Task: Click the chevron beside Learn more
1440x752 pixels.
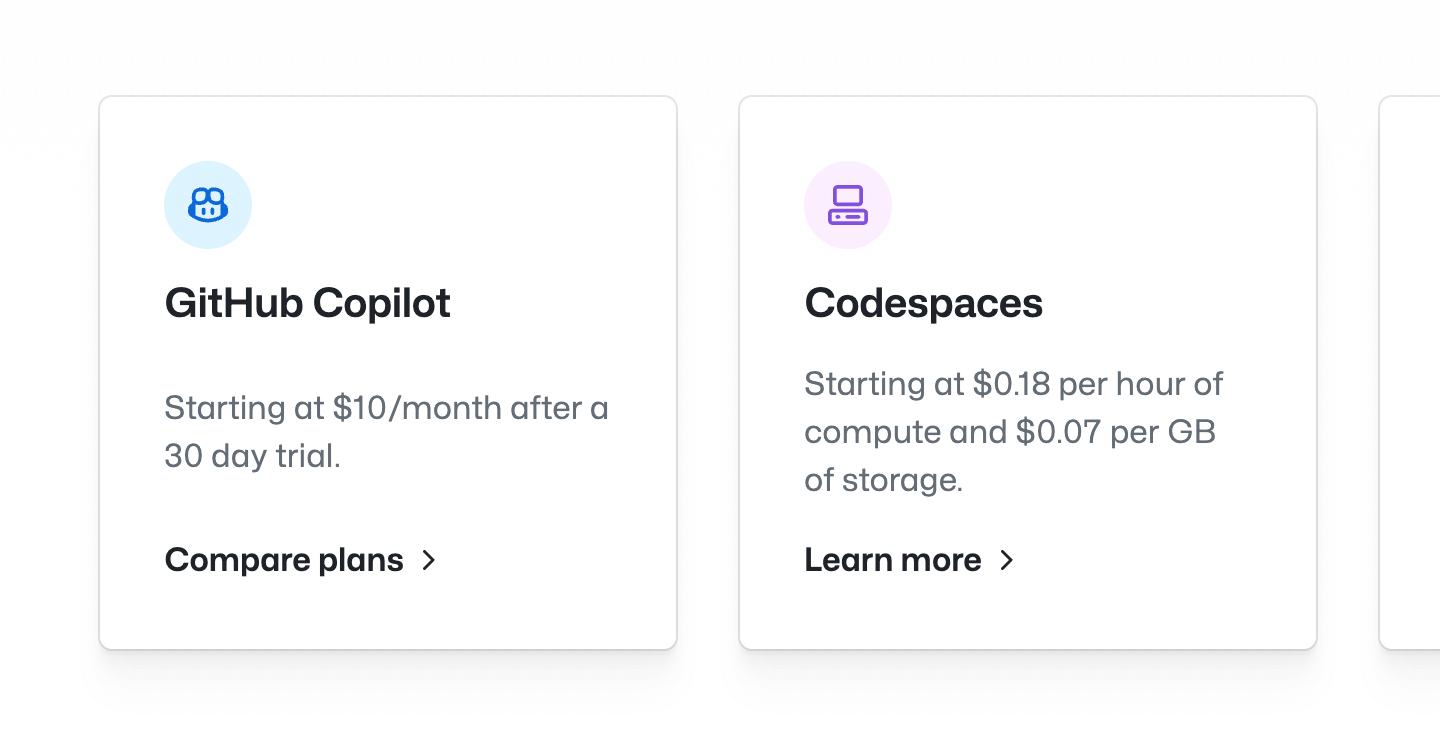Action: click(1007, 560)
